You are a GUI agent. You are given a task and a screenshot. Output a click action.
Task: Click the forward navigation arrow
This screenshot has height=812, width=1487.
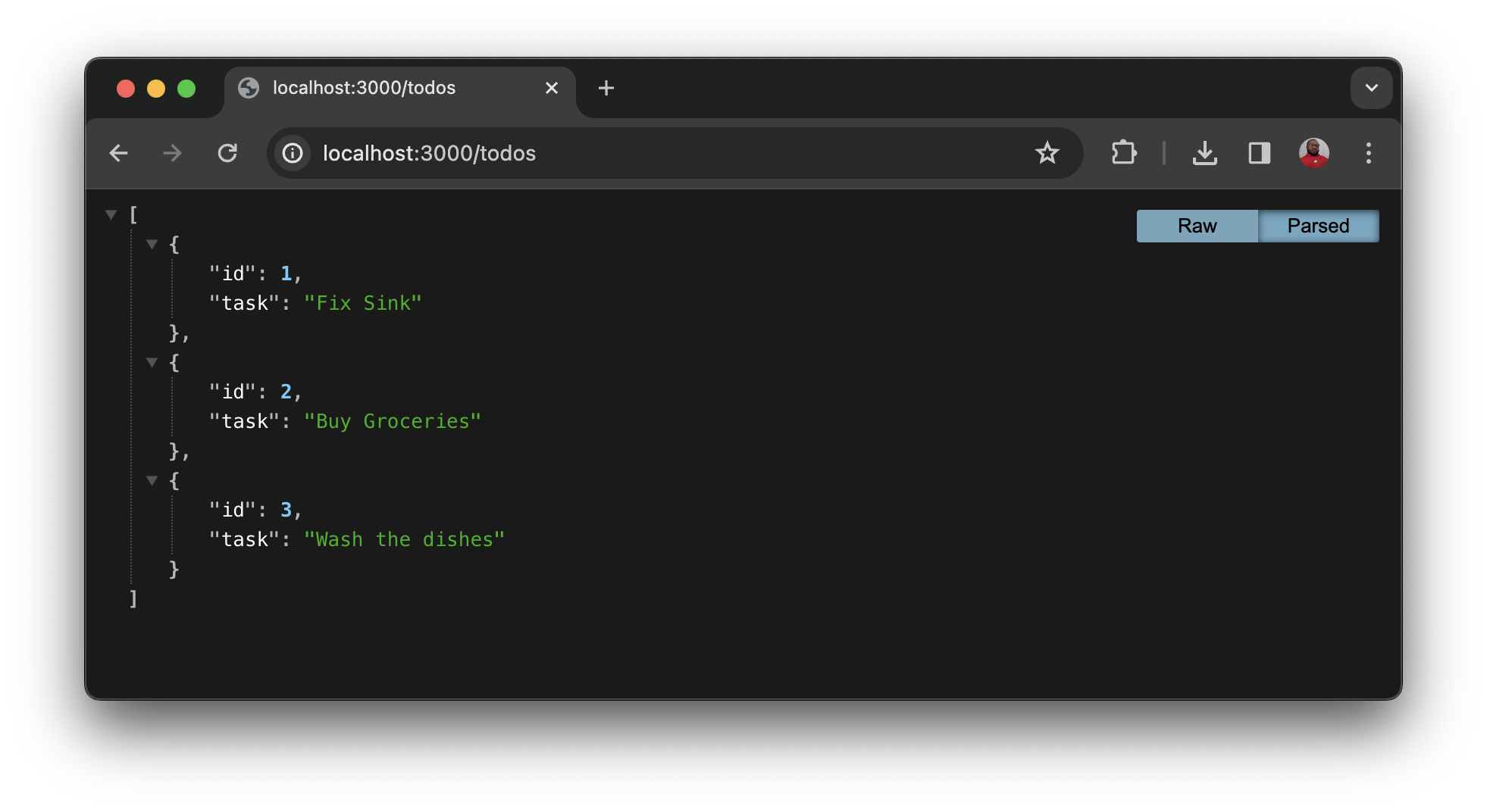pyautogui.click(x=173, y=153)
